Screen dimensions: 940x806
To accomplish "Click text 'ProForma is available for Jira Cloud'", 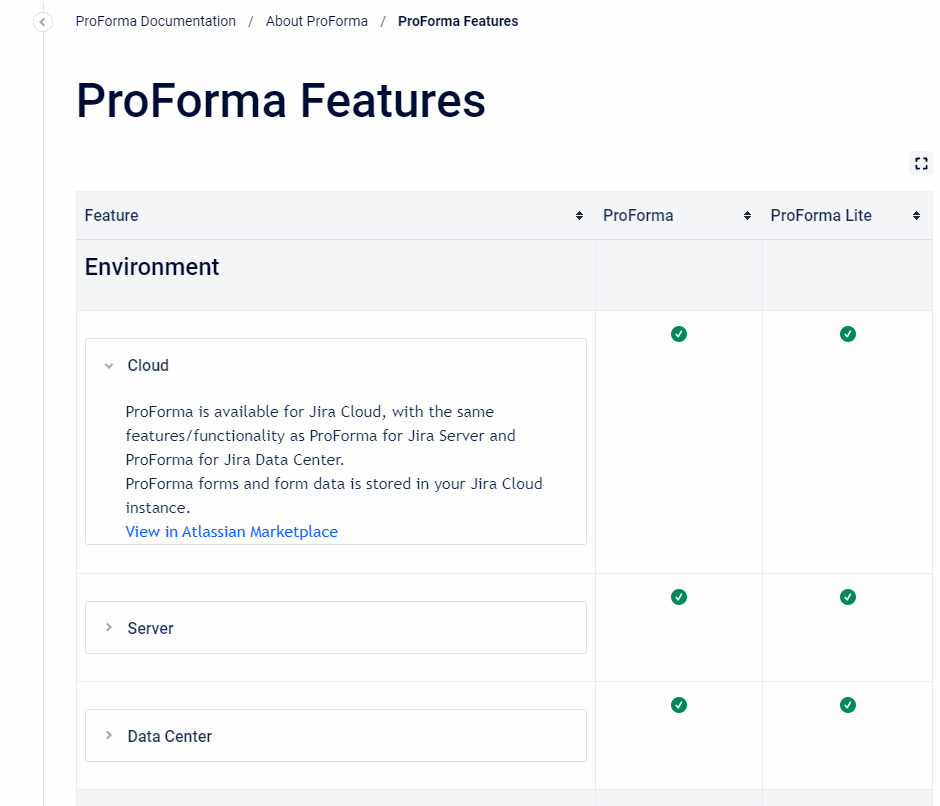I will (x=254, y=412).
